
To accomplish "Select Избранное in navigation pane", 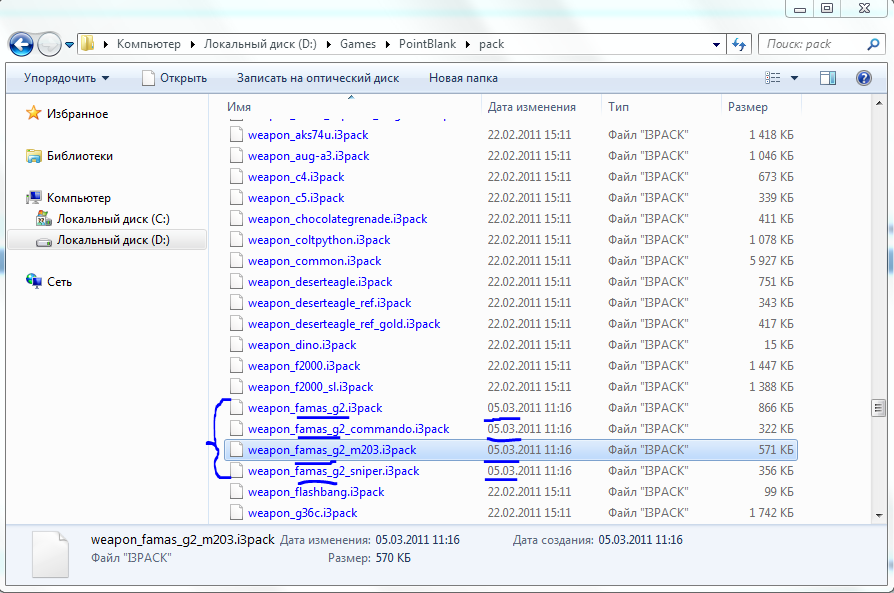I will pos(78,114).
